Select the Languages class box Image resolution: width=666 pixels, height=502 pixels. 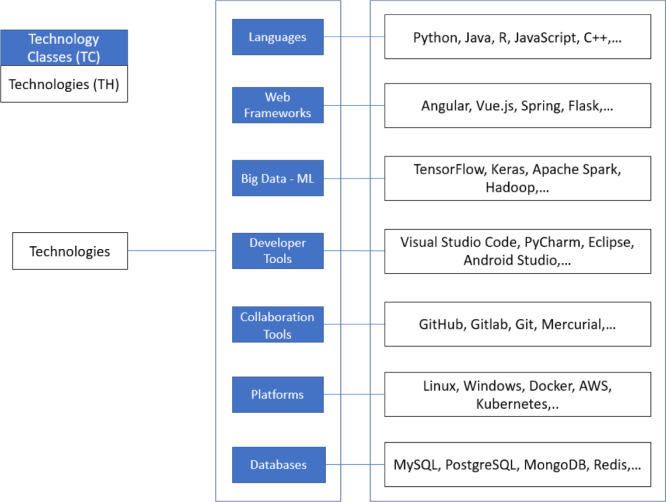pos(278,37)
